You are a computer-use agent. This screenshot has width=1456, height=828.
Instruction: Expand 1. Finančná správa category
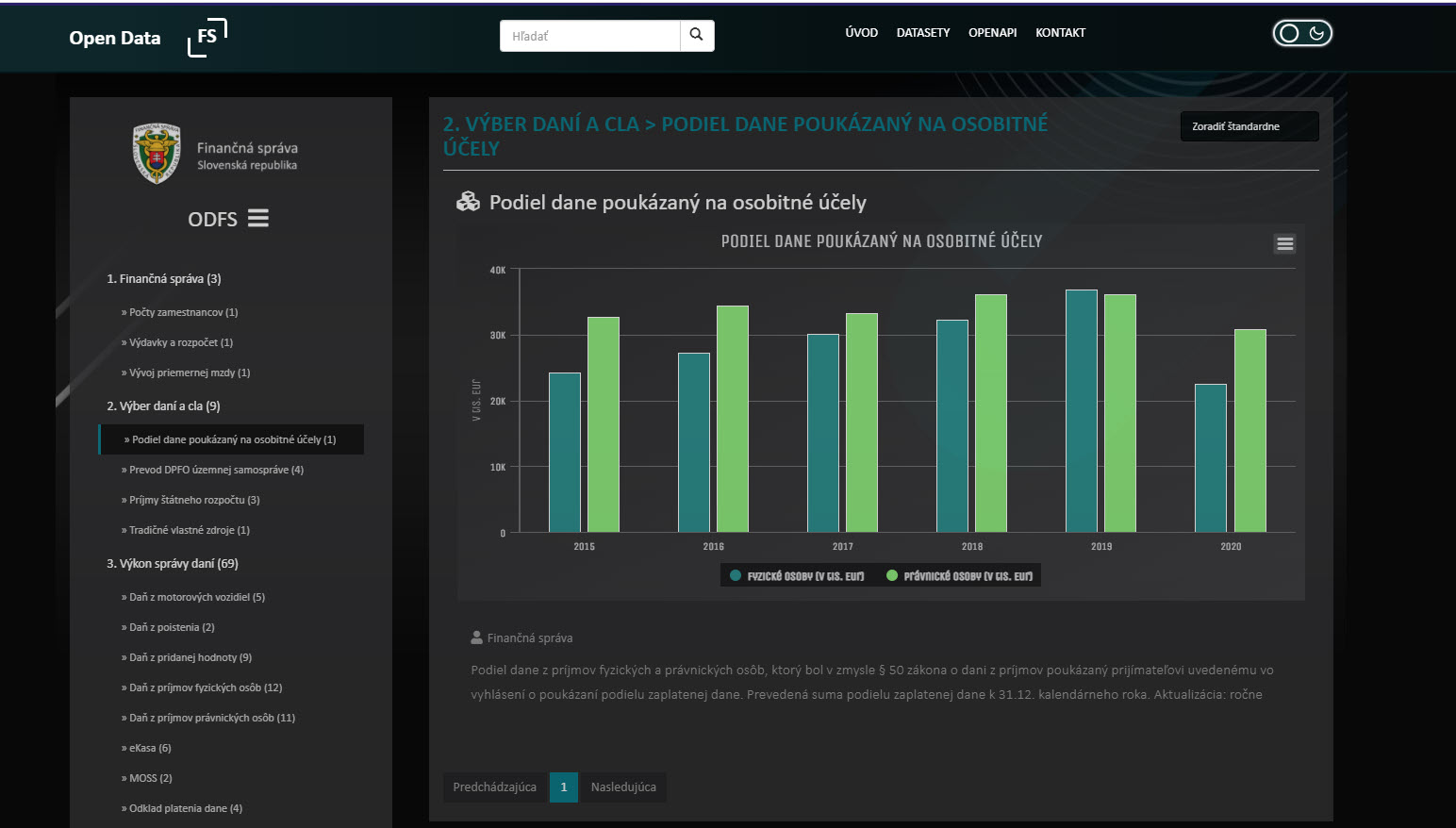pos(164,279)
